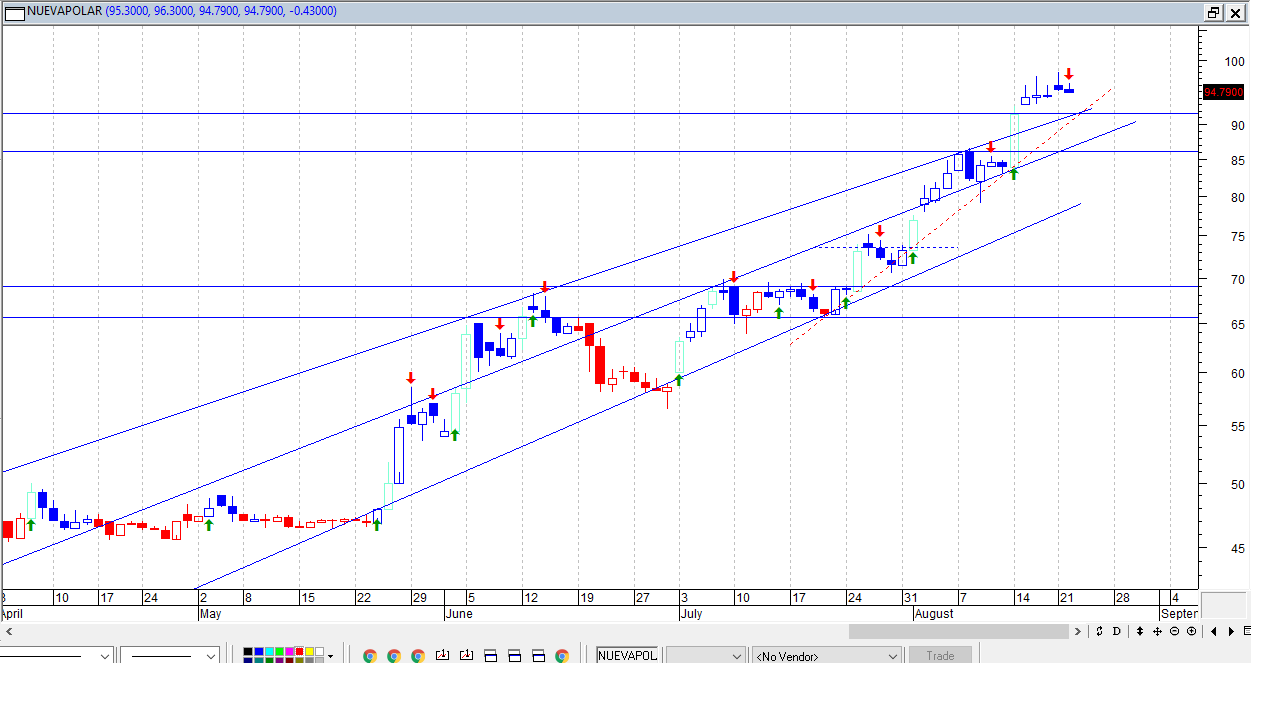The width and height of the screenshot is (1276, 708).
Task: Go to previous chart with left triangle
Action: click(1214, 631)
